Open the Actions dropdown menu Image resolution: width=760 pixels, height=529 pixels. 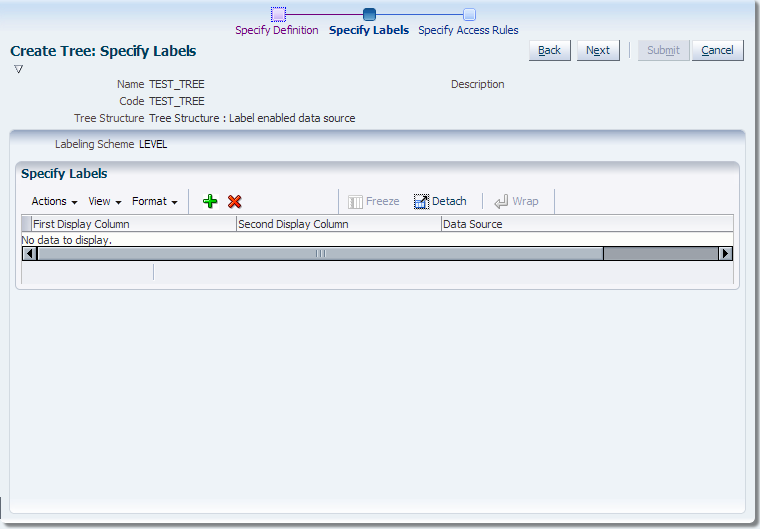coord(54,201)
